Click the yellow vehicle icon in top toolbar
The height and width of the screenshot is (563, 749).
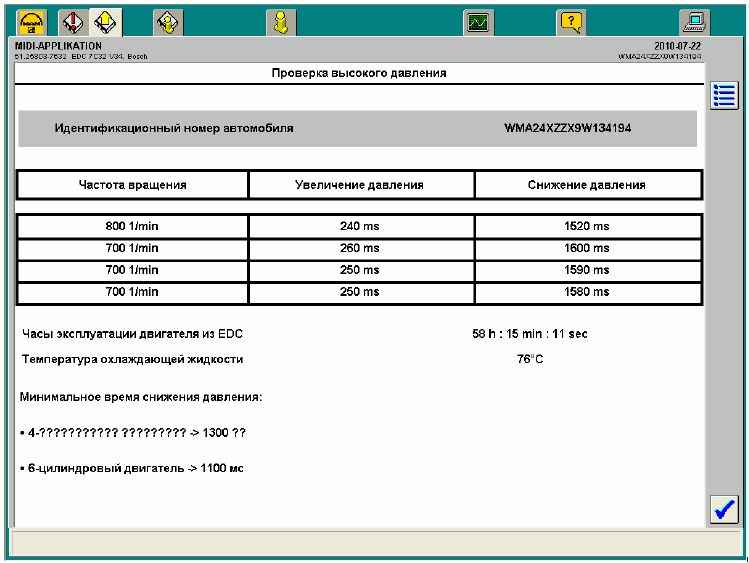pos(31,20)
